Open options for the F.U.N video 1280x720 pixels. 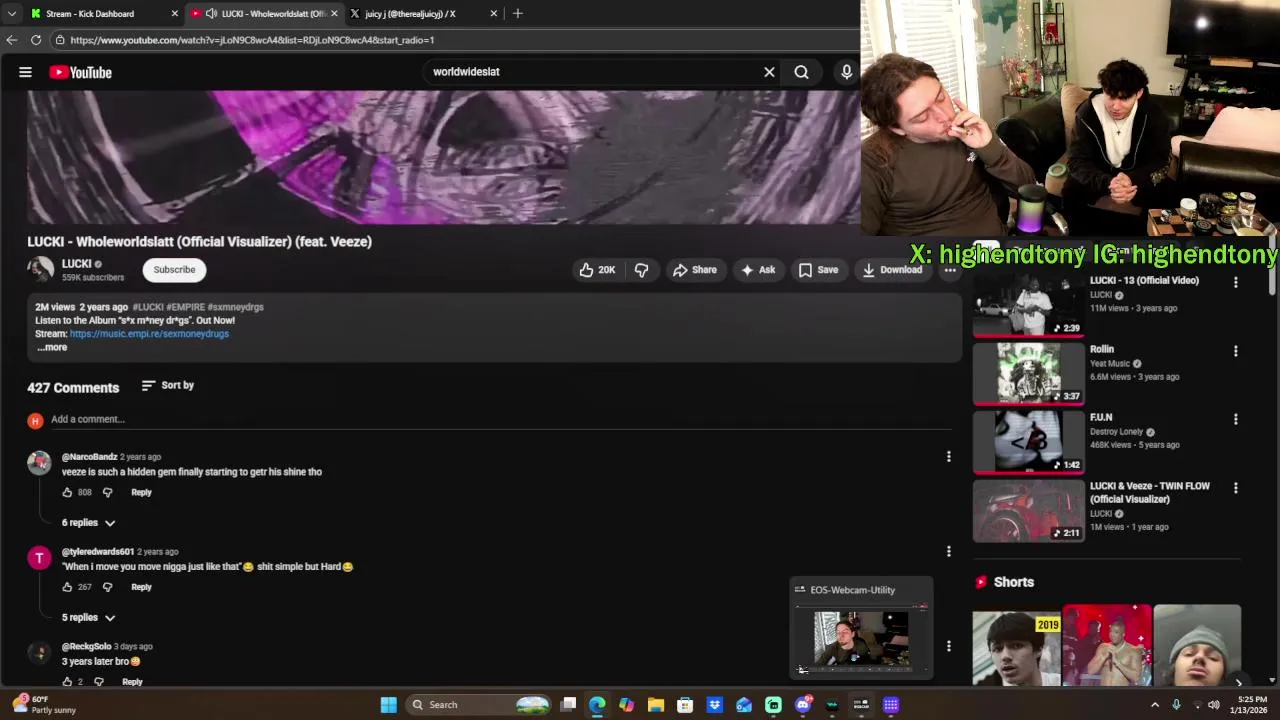pyautogui.click(x=1235, y=420)
